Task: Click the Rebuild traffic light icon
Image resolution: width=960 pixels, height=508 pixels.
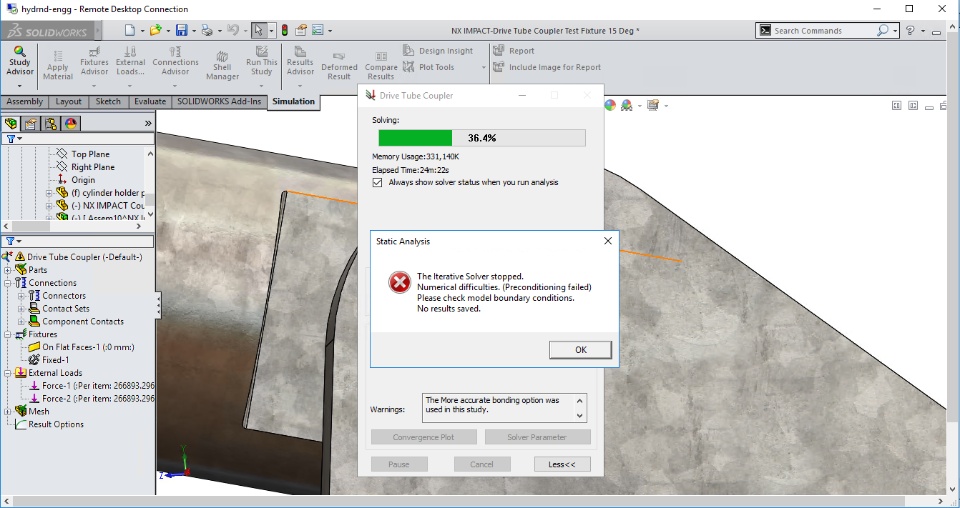Action: 285,30
